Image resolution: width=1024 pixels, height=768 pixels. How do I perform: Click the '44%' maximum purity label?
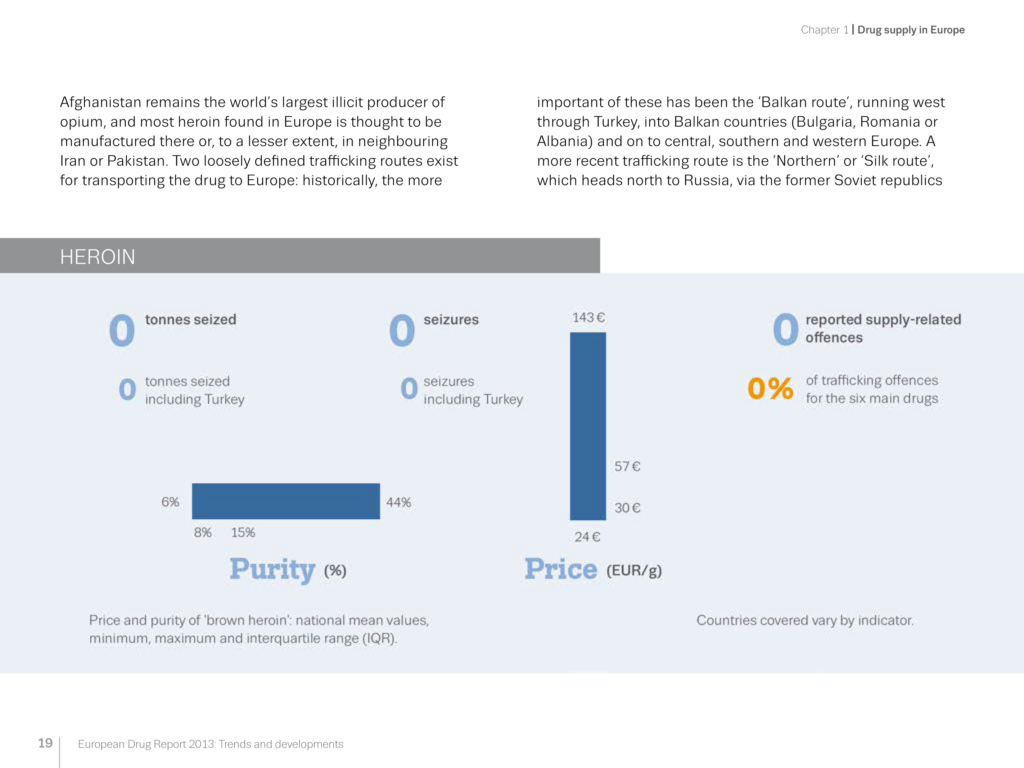[x=398, y=502]
